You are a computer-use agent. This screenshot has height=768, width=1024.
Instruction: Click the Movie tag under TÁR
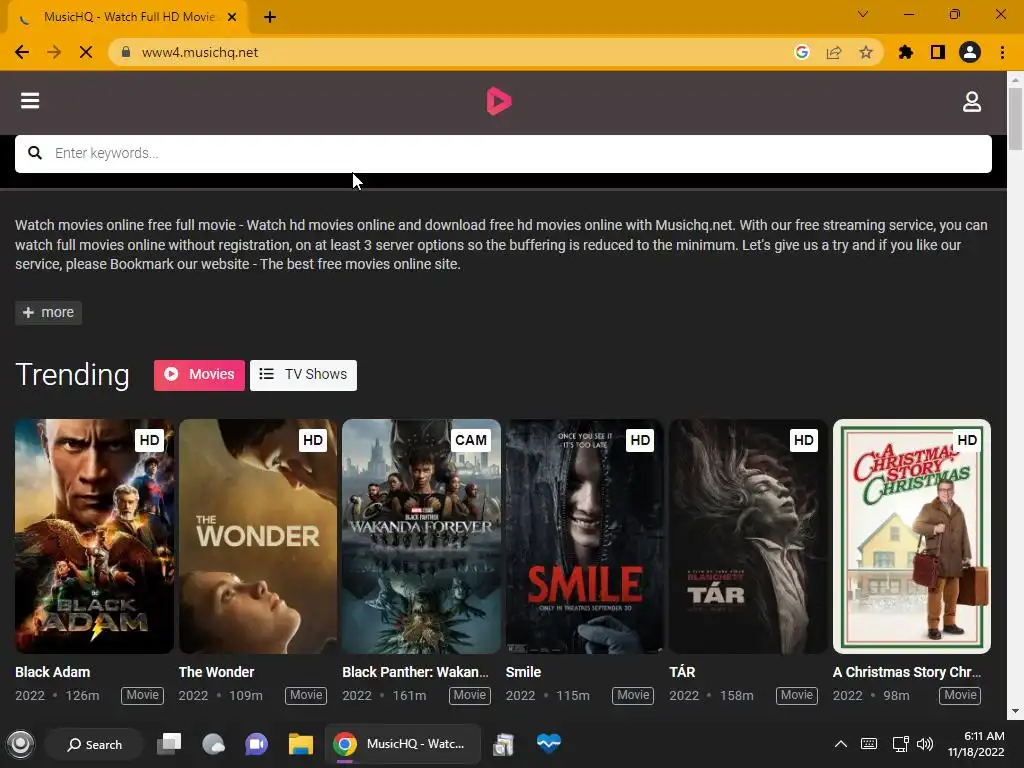(797, 696)
